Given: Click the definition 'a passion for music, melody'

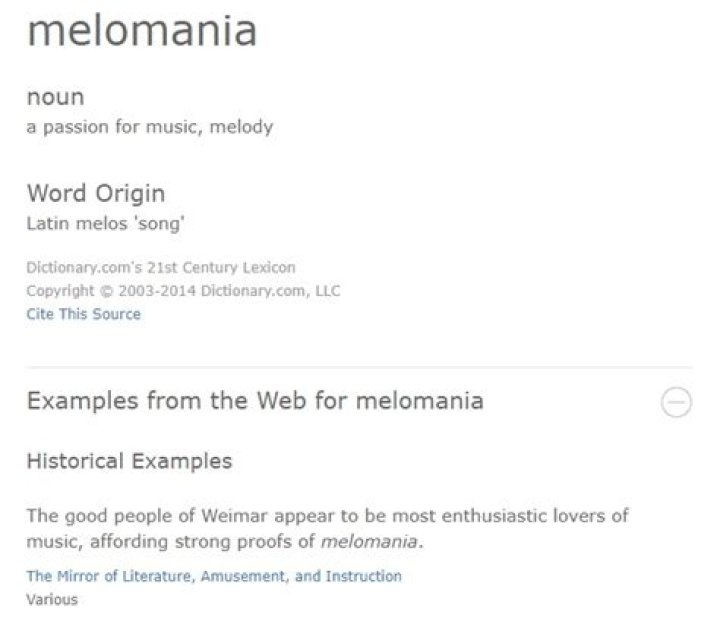Looking at the screenshot, I should [x=149, y=127].
